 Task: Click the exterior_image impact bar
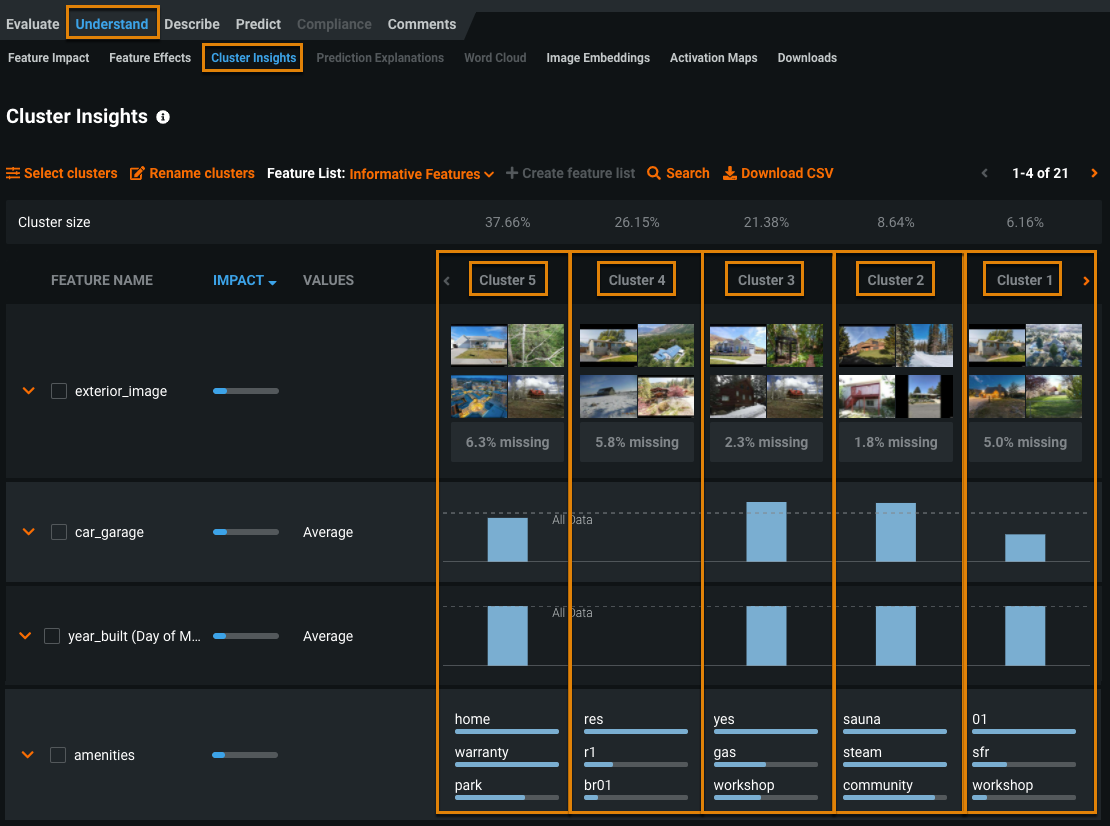tap(245, 391)
